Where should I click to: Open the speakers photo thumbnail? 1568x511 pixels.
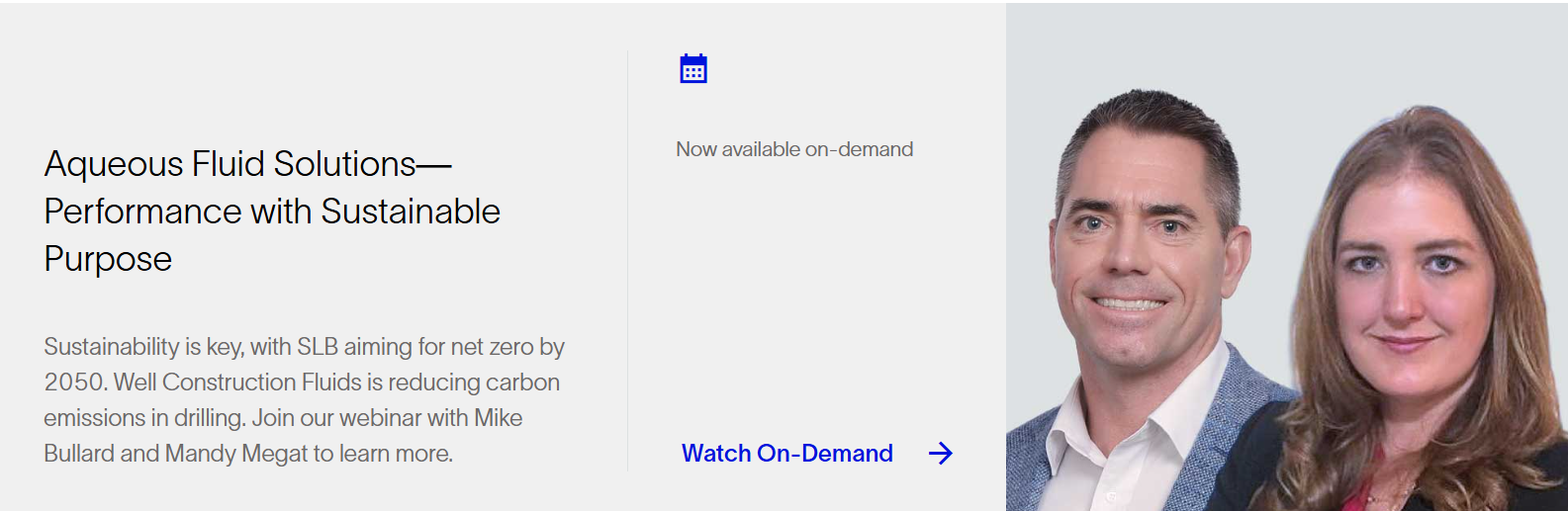coord(1286,257)
